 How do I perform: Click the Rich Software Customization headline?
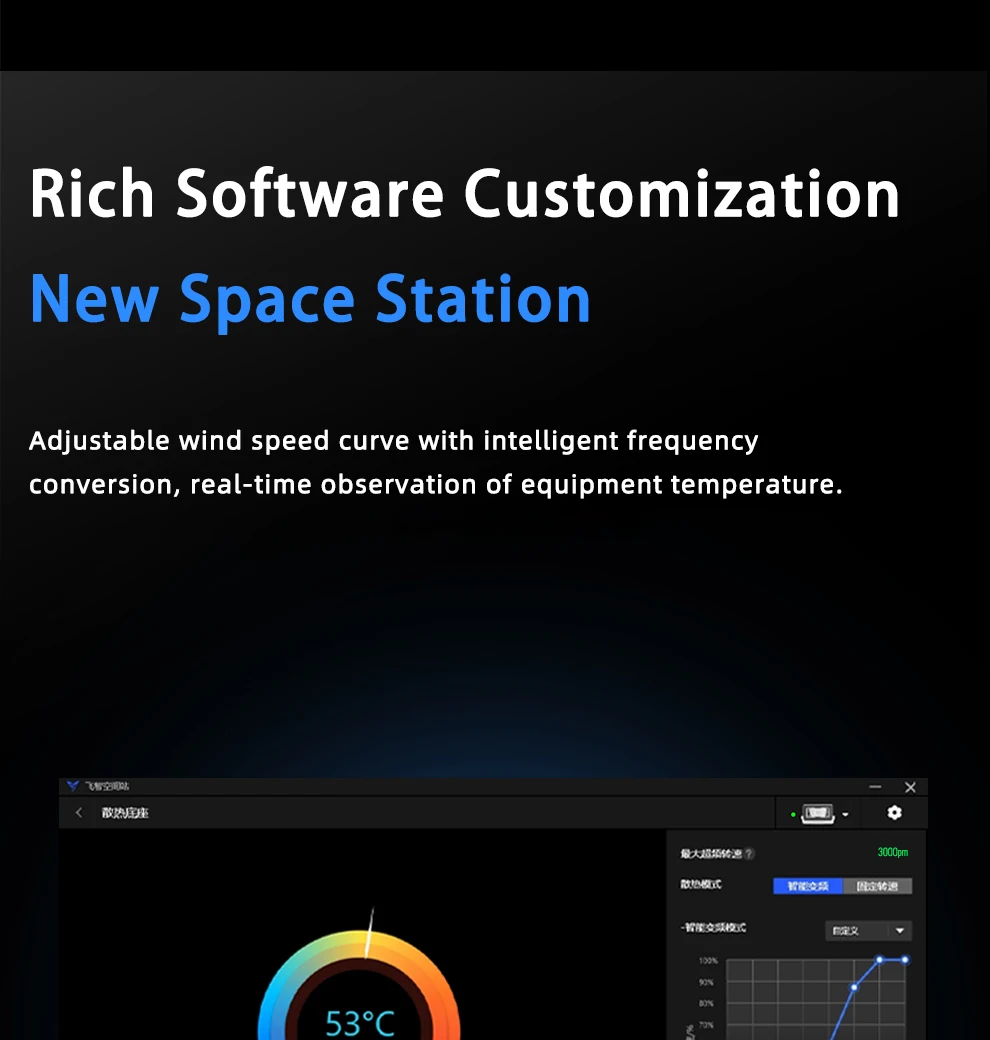coord(464,193)
